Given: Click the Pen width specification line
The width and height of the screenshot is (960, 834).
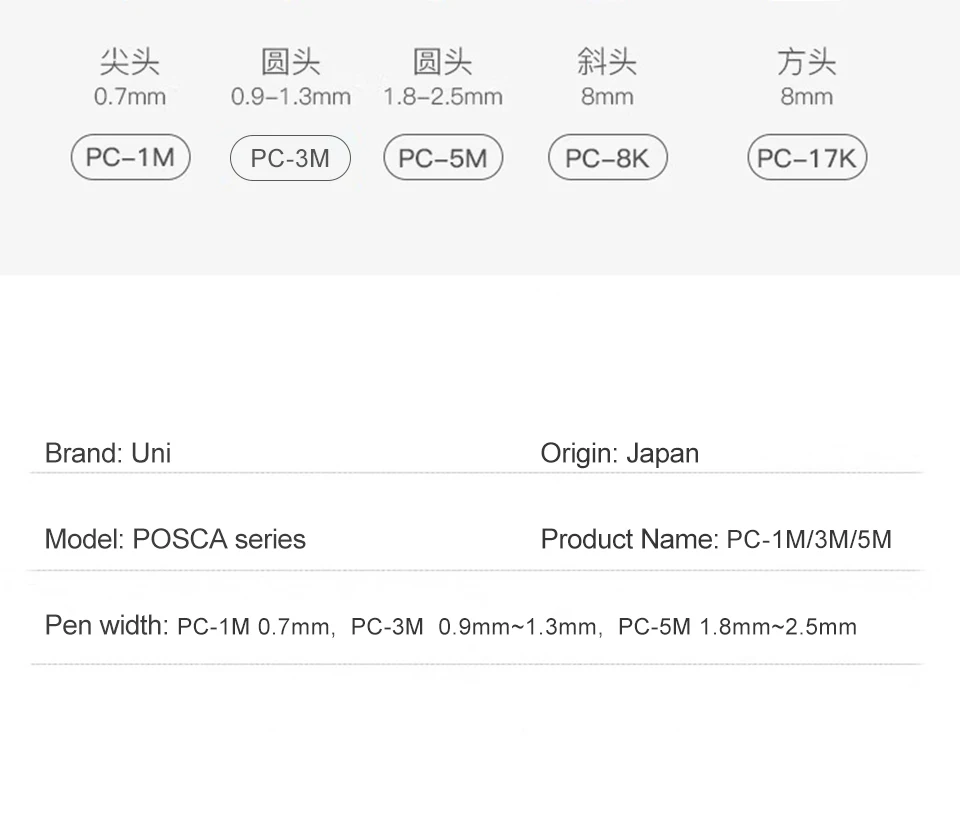Looking at the screenshot, I should click(450, 627).
